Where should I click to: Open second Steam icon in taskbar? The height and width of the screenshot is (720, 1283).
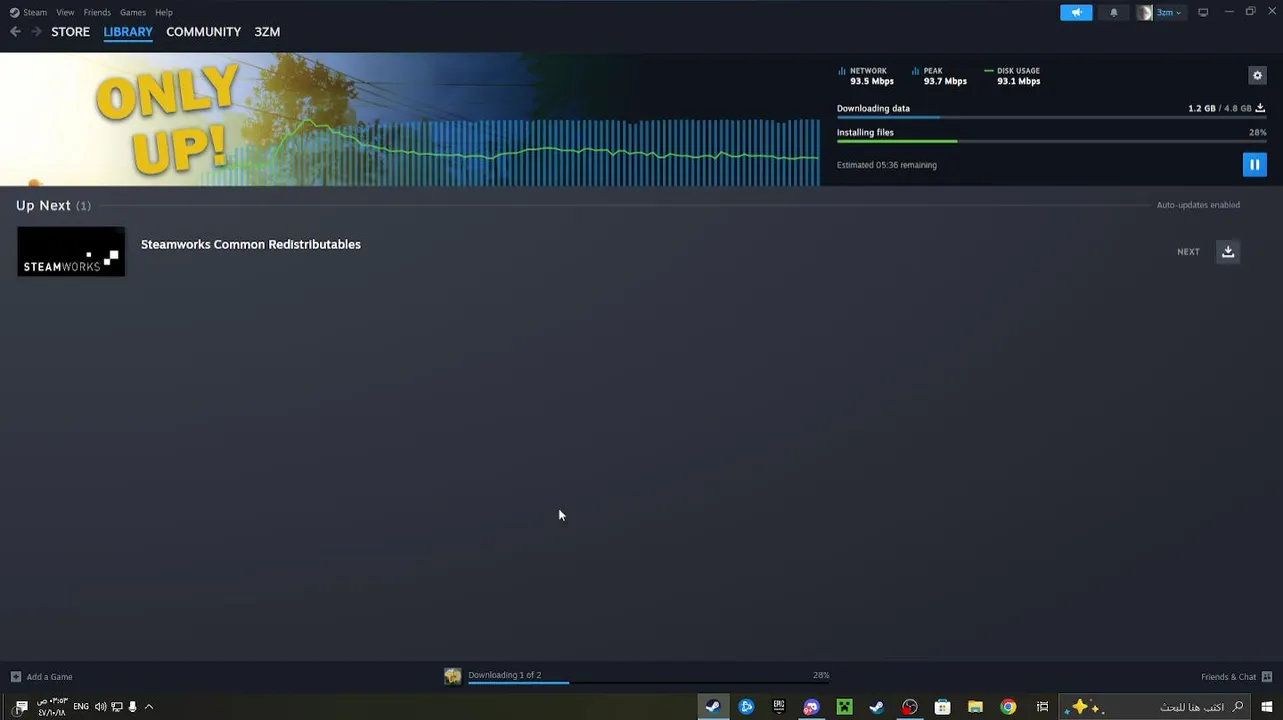point(877,707)
